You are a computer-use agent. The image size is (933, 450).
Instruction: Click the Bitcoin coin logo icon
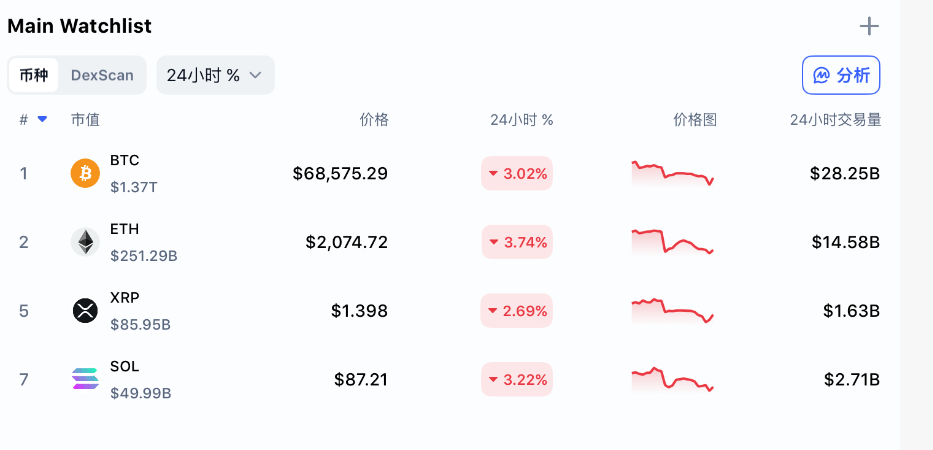[x=85, y=173]
